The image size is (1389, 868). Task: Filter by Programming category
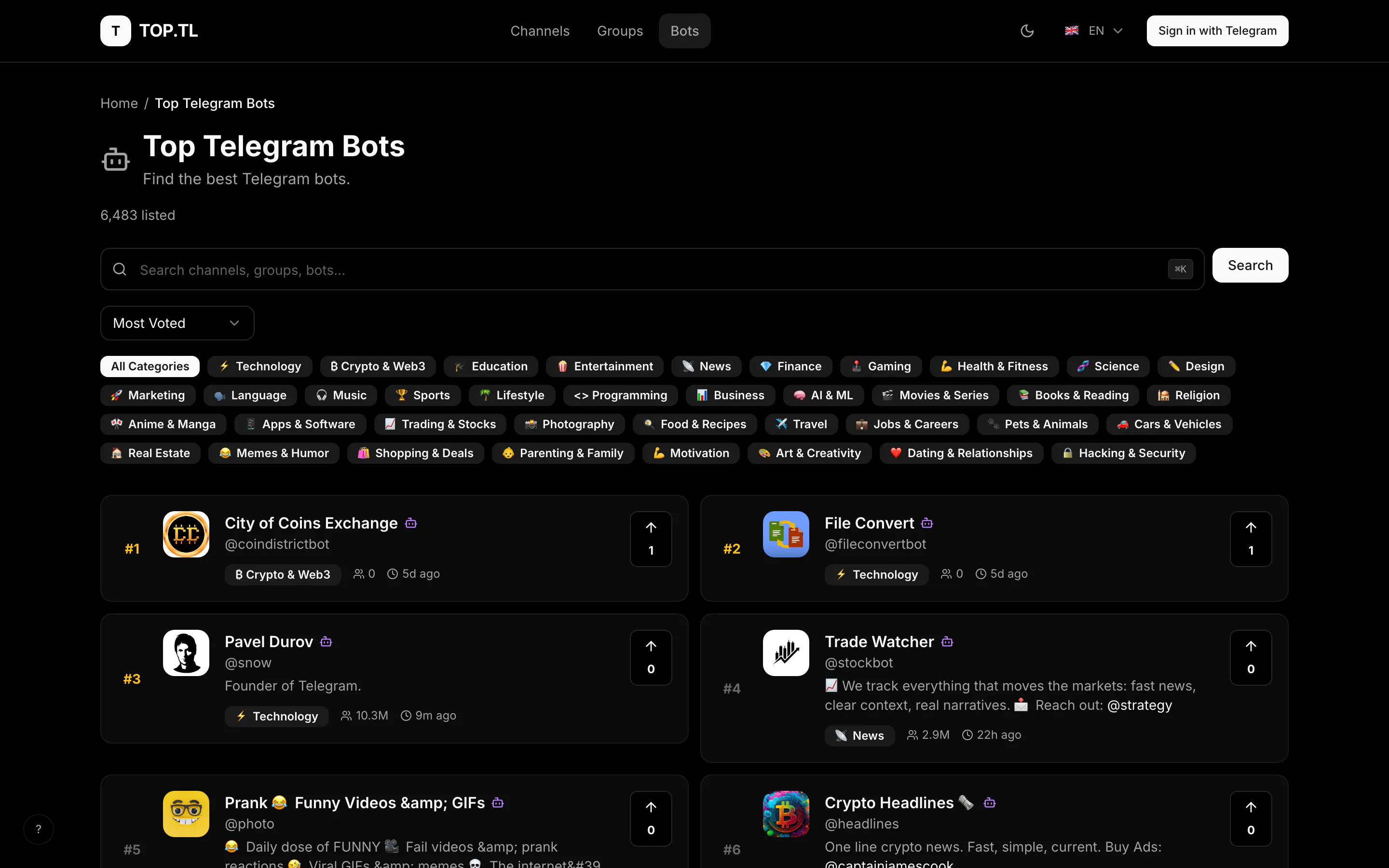click(x=620, y=395)
